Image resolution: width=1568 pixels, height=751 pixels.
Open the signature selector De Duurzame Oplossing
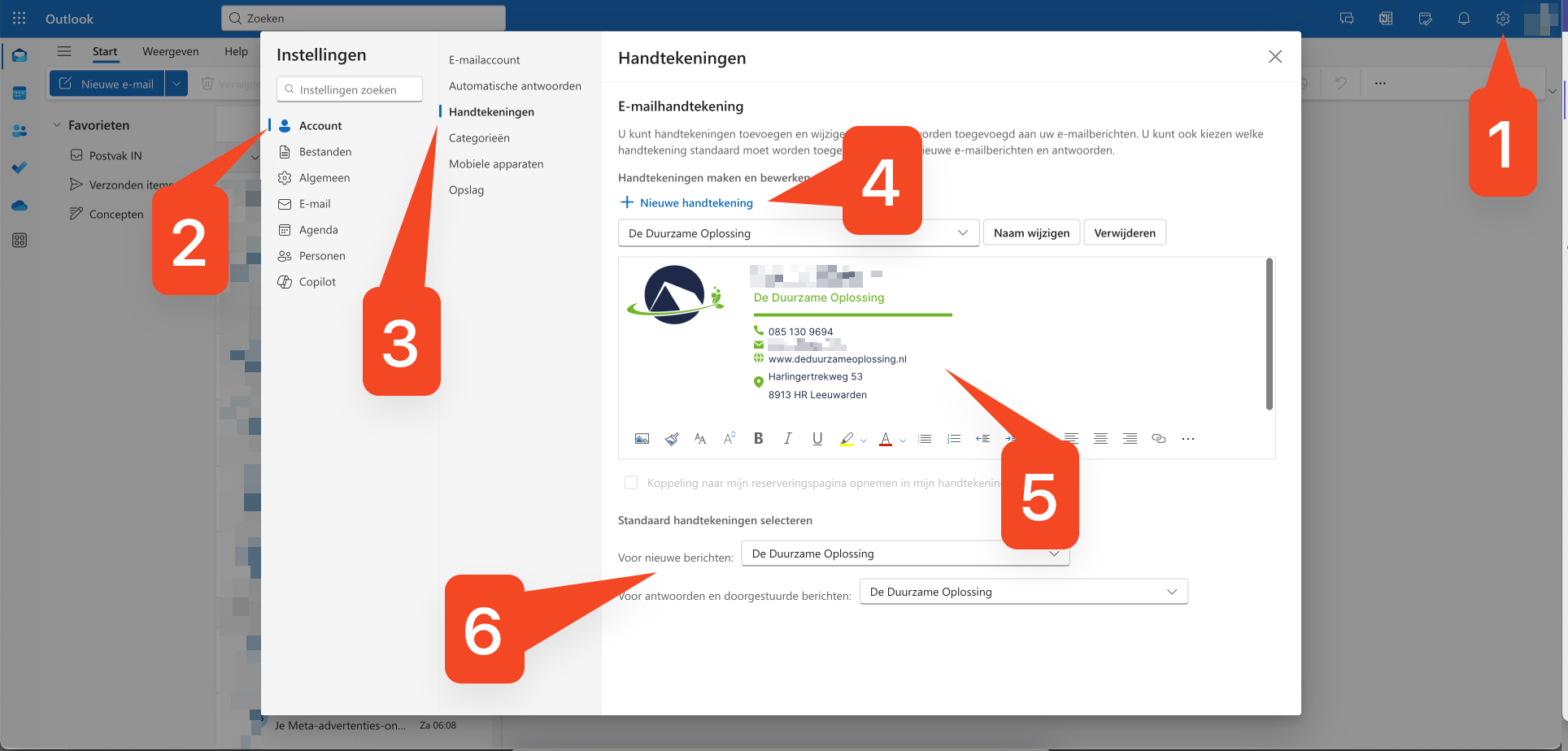[x=798, y=233]
